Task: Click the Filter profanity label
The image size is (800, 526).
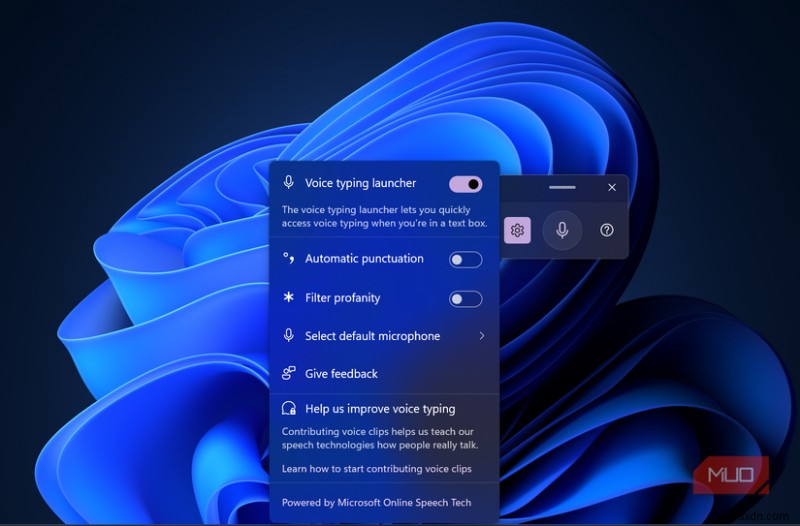Action: click(x=342, y=298)
